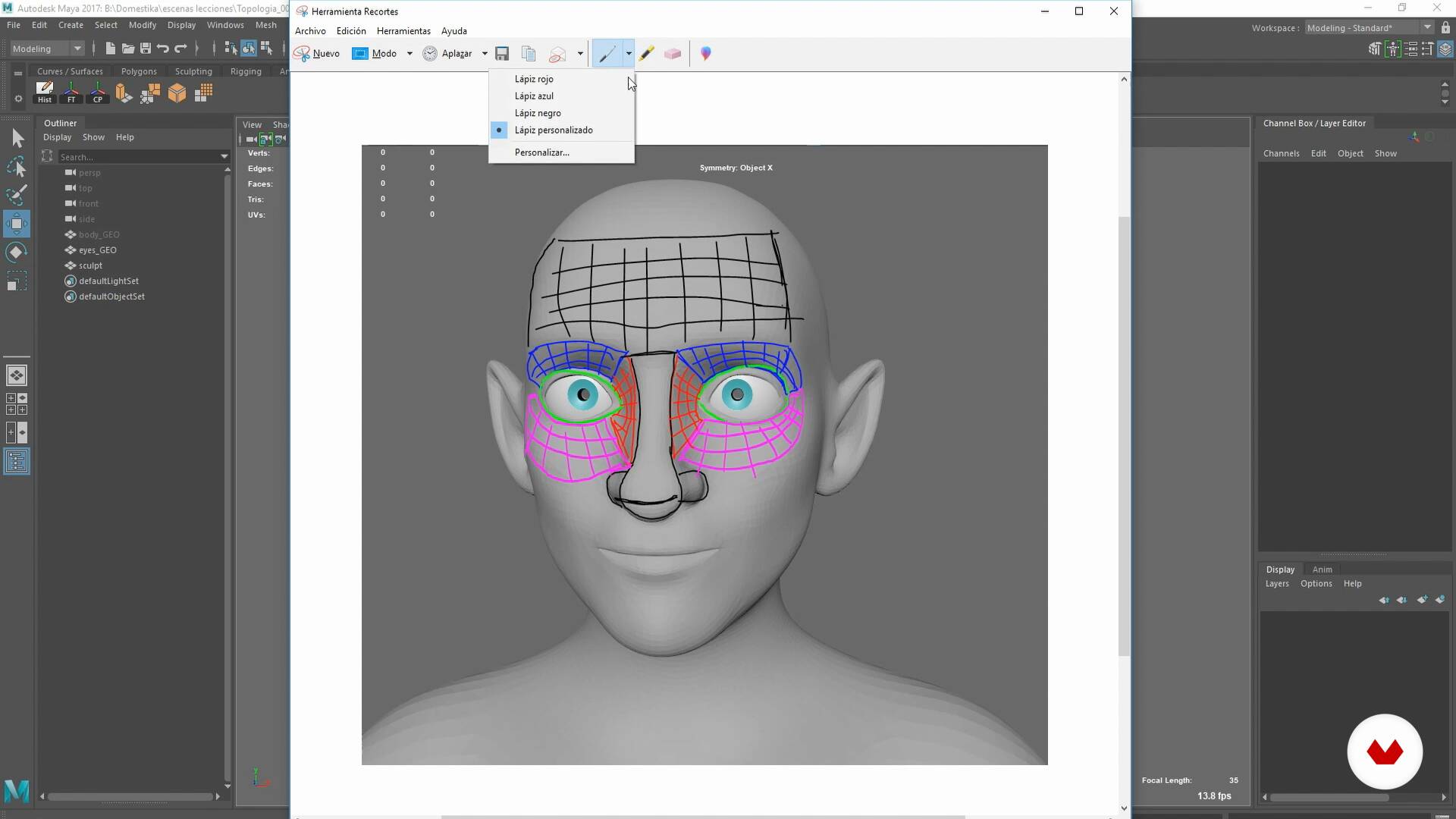Select eyes_GEO in the Outliner
The width and height of the screenshot is (1456, 819).
(x=97, y=250)
